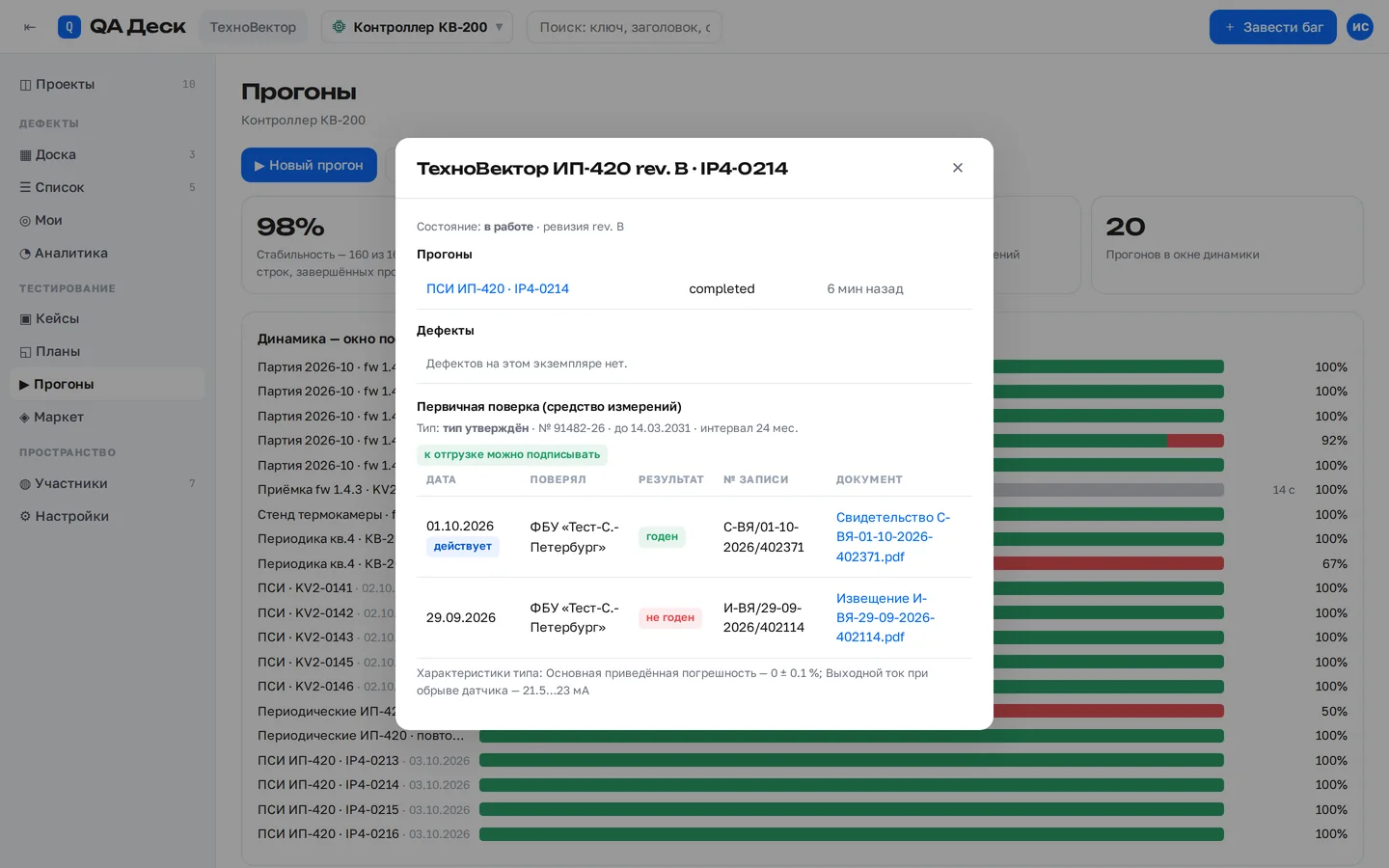Open ТехноВектор workspace chip
Viewport: 1389px width, 868px height.
(253, 27)
